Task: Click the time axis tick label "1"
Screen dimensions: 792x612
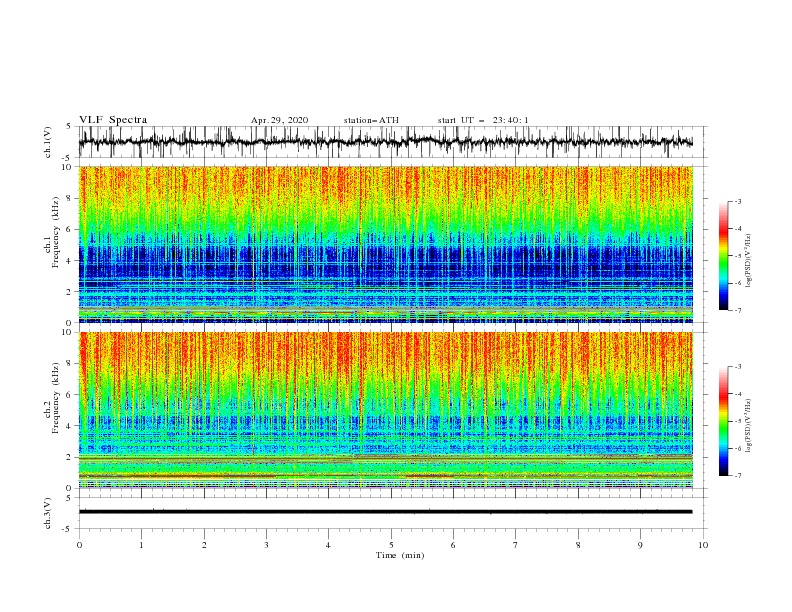Action: coord(141,545)
